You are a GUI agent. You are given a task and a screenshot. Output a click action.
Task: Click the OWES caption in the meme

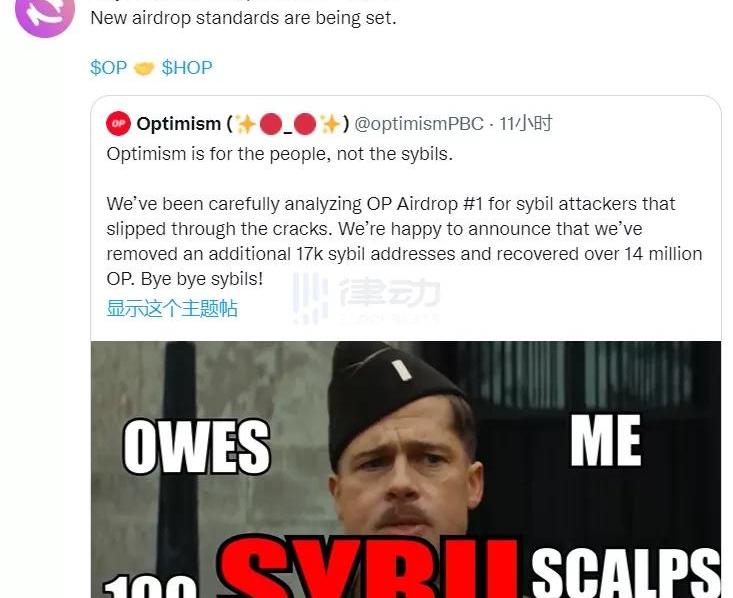point(196,447)
